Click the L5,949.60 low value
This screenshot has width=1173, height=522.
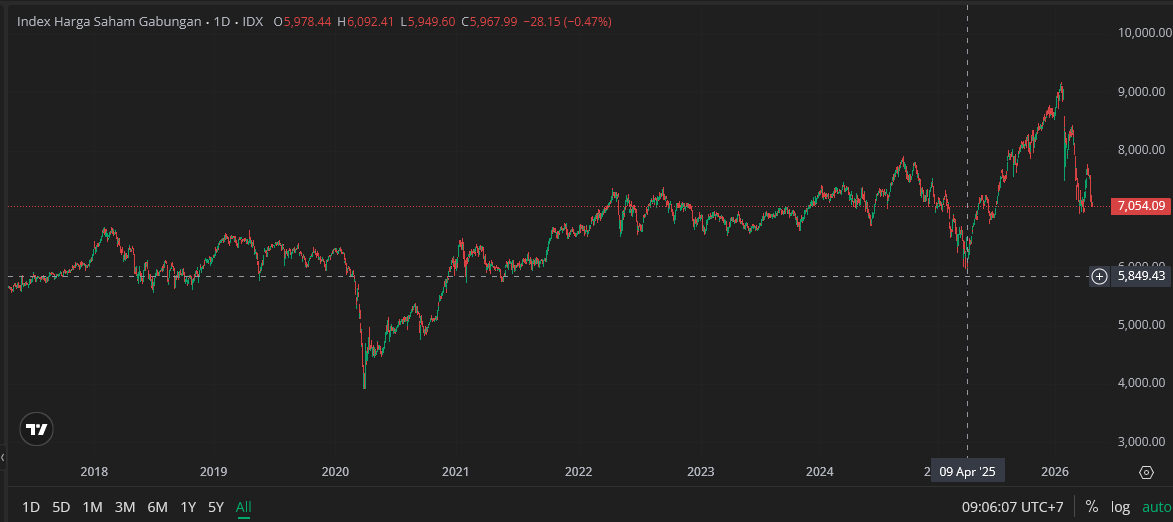[x=427, y=22]
